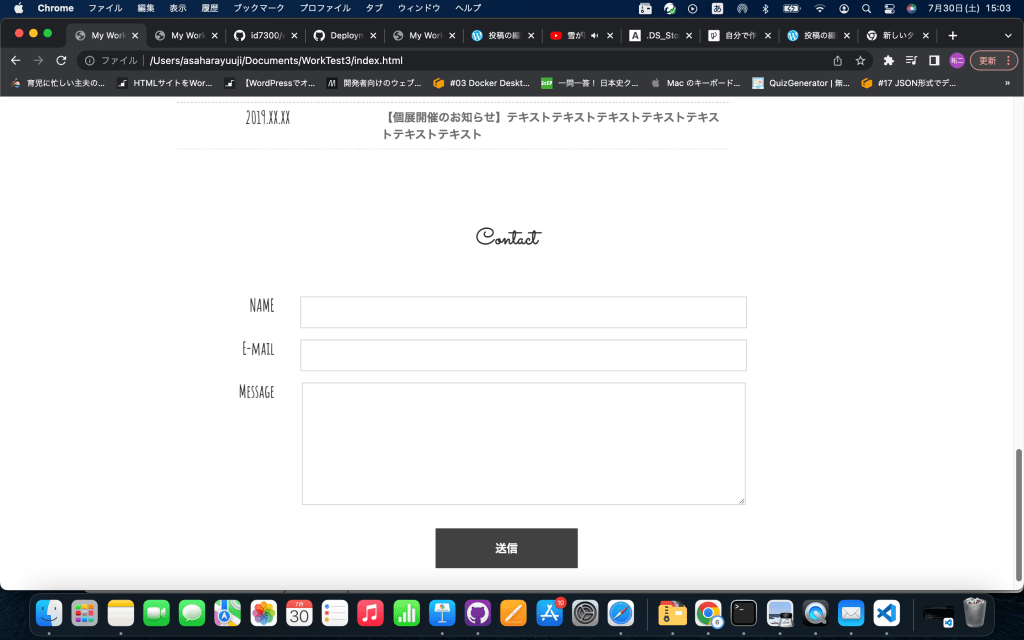Open the Chrome extensions puzzle icon

pos(888,60)
